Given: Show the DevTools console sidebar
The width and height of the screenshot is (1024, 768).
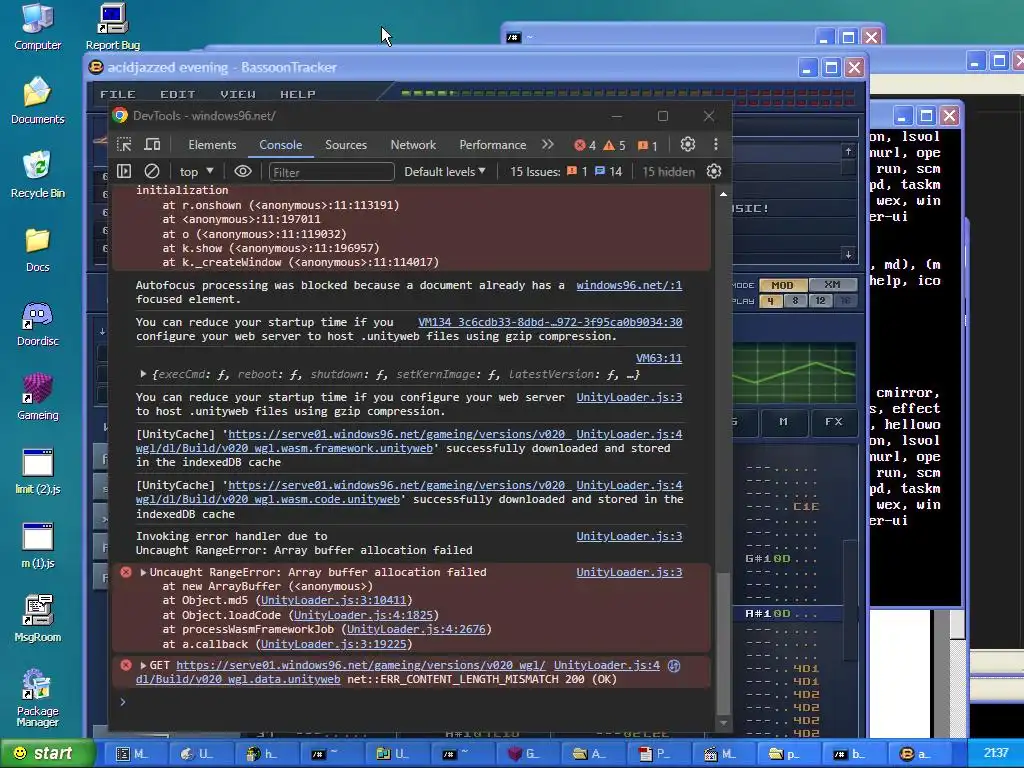Looking at the screenshot, I should click(x=124, y=171).
